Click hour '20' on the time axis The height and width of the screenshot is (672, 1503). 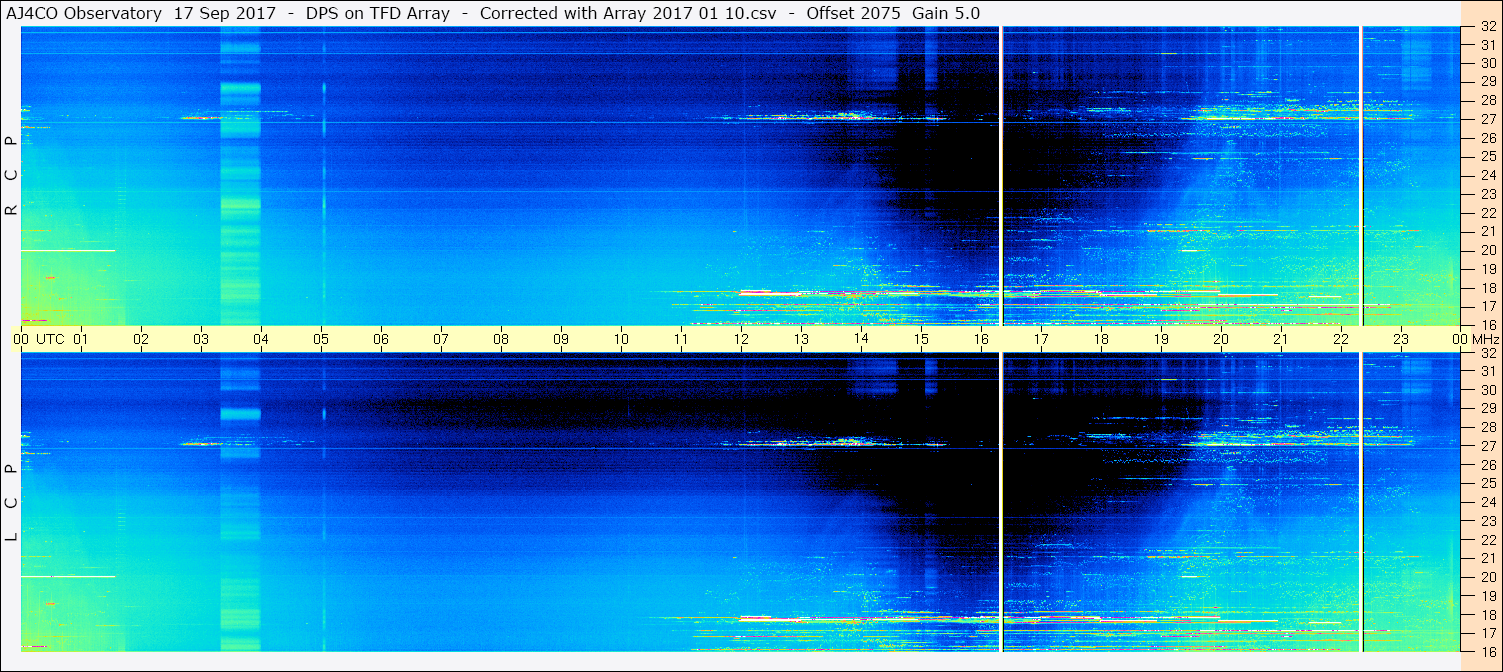[x=1221, y=339]
